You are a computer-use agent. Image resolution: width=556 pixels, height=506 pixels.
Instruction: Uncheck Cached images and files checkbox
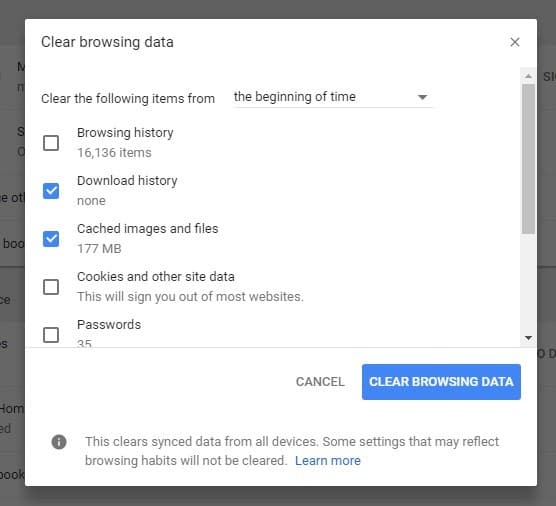click(x=51, y=239)
